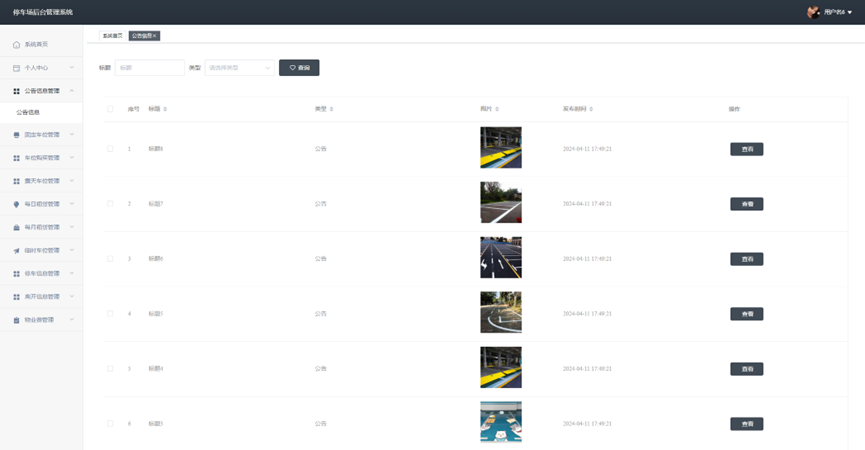Sort the table by 类型 column arrows
Screen dimensions: 865x450
tap(331, 109)
